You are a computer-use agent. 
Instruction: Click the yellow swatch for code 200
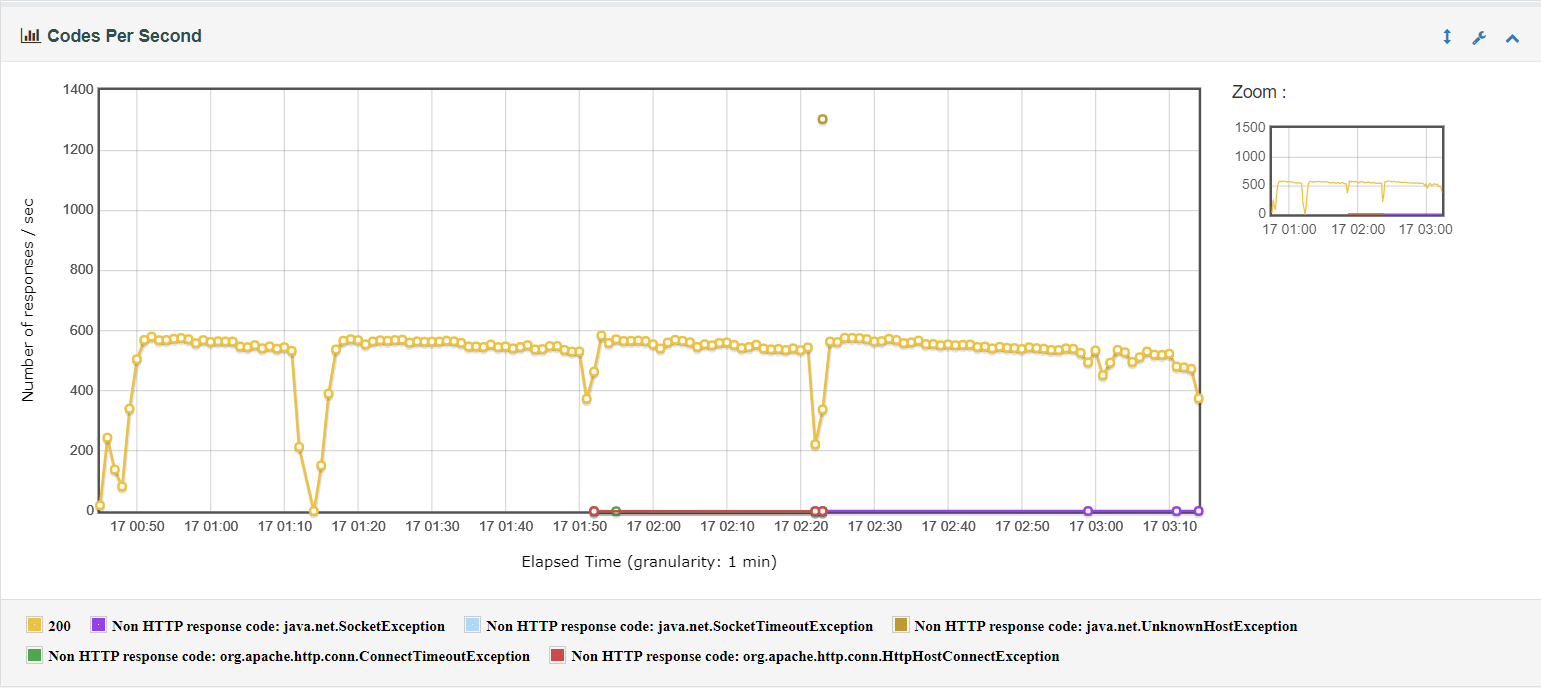tap(34, 625)
